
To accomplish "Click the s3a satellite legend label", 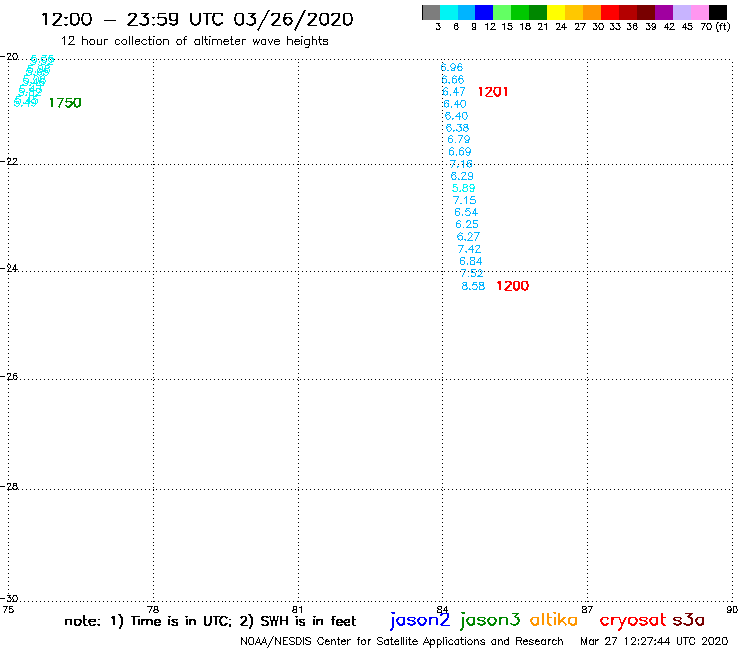I will [x=688, y=620].
